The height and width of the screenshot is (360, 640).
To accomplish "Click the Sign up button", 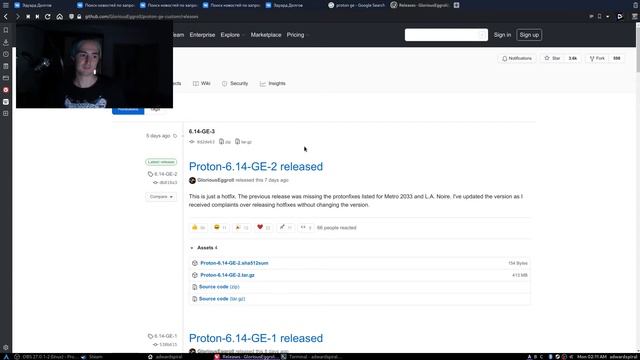I will [529, 35].
